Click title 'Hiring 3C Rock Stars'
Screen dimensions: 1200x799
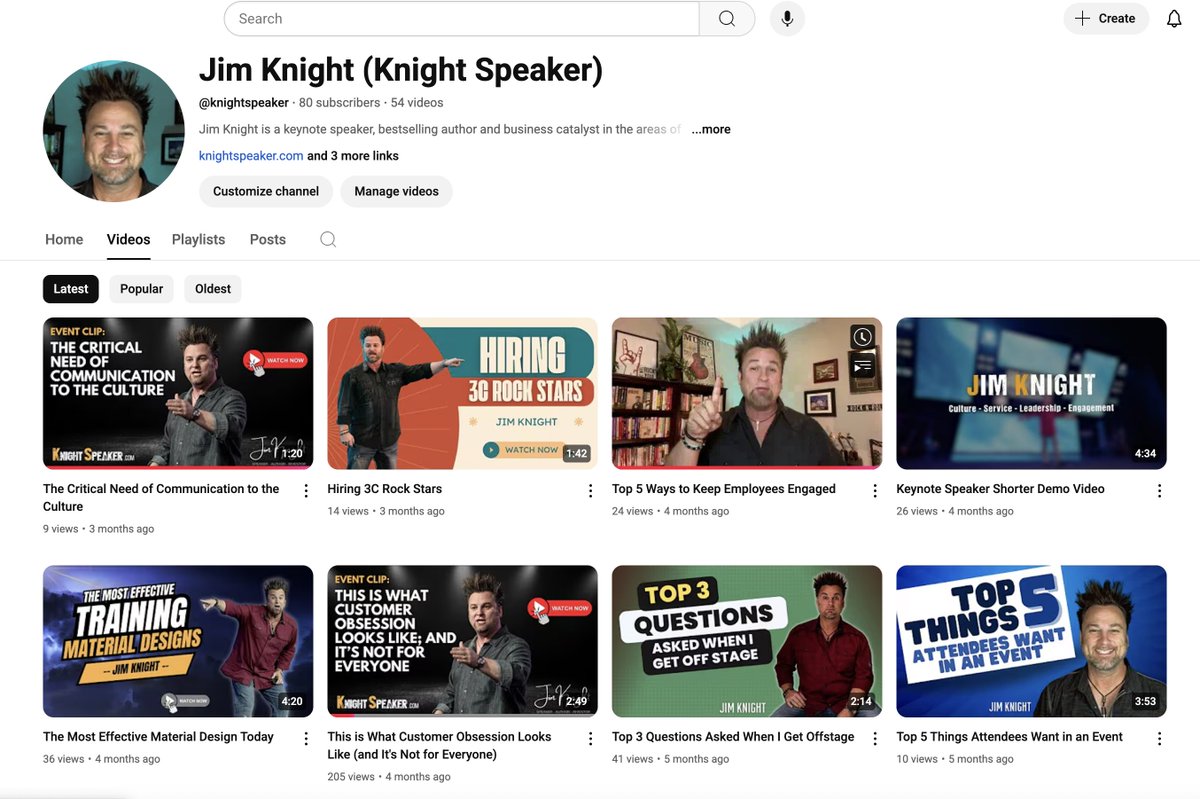click(384, 489)
